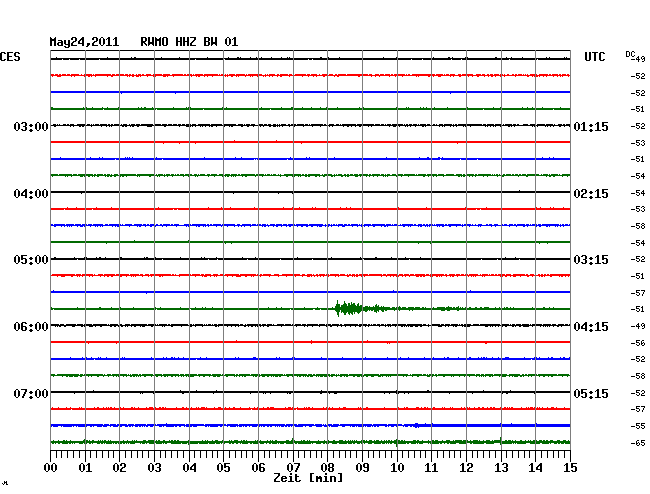Click minute tick label 00
Viewport: 650px width, 494px height.
click(x=51, y=467)
